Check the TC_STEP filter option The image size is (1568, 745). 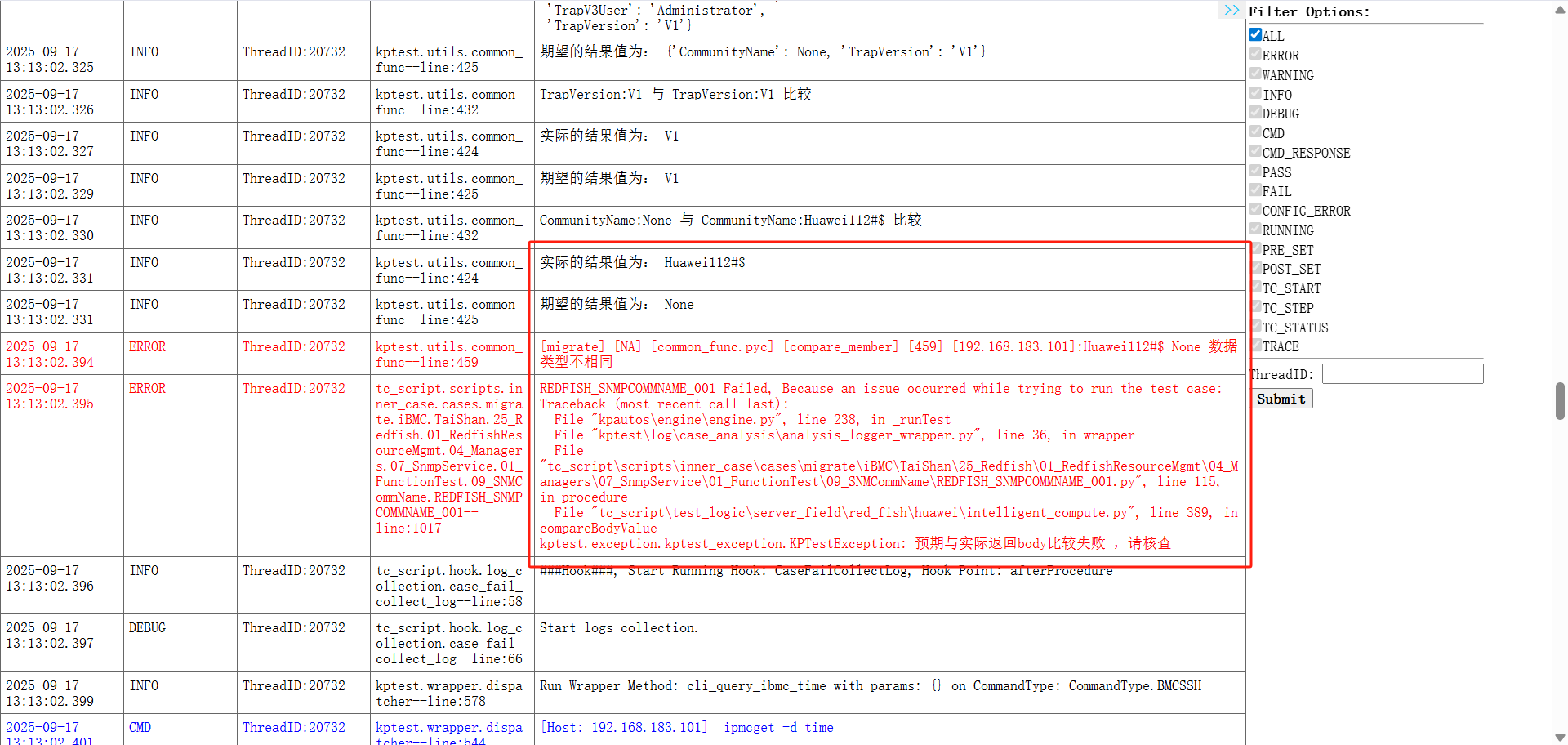pos(1255,307)
